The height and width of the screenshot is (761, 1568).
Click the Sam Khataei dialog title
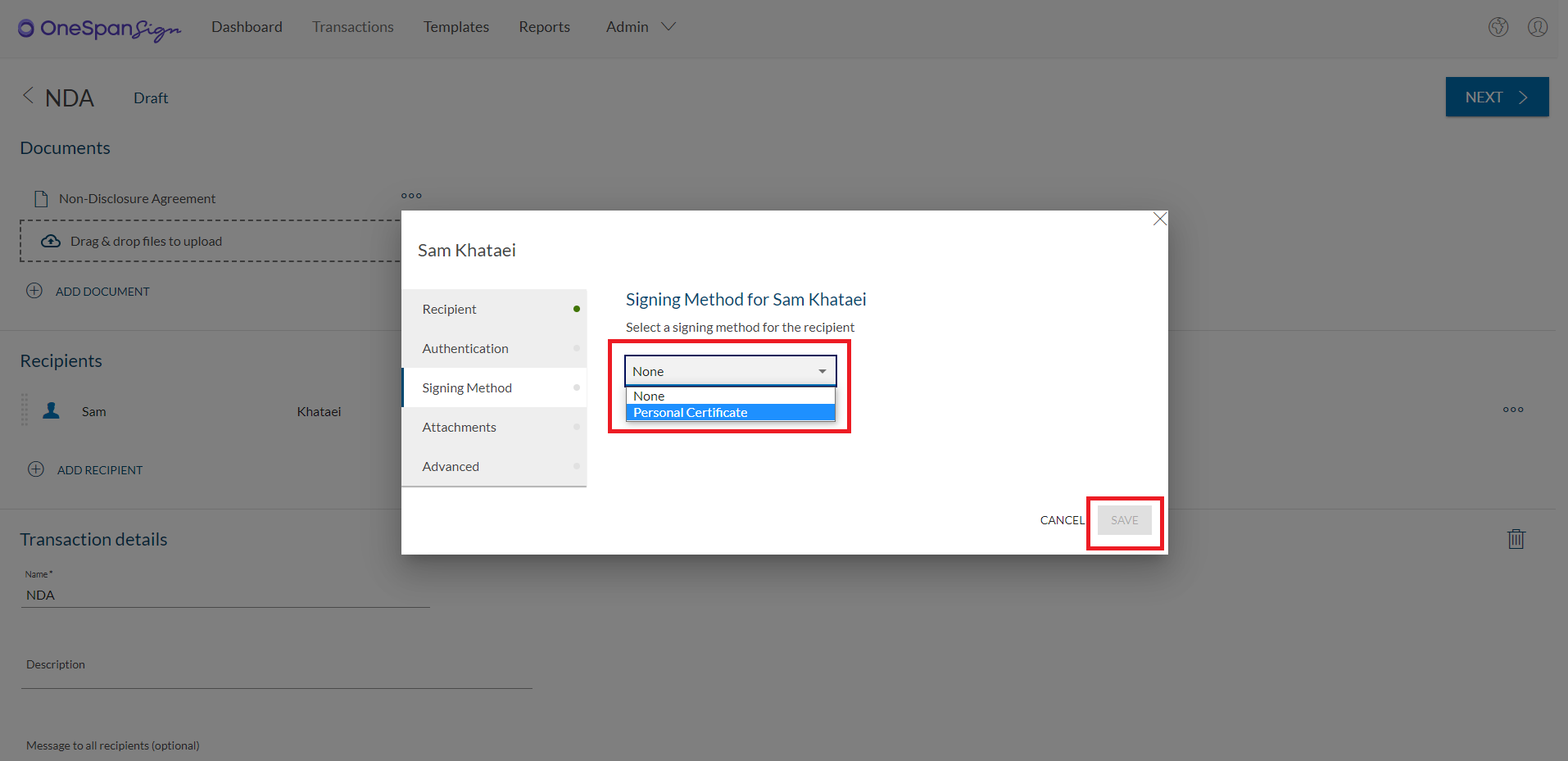[x=467, y=251]
